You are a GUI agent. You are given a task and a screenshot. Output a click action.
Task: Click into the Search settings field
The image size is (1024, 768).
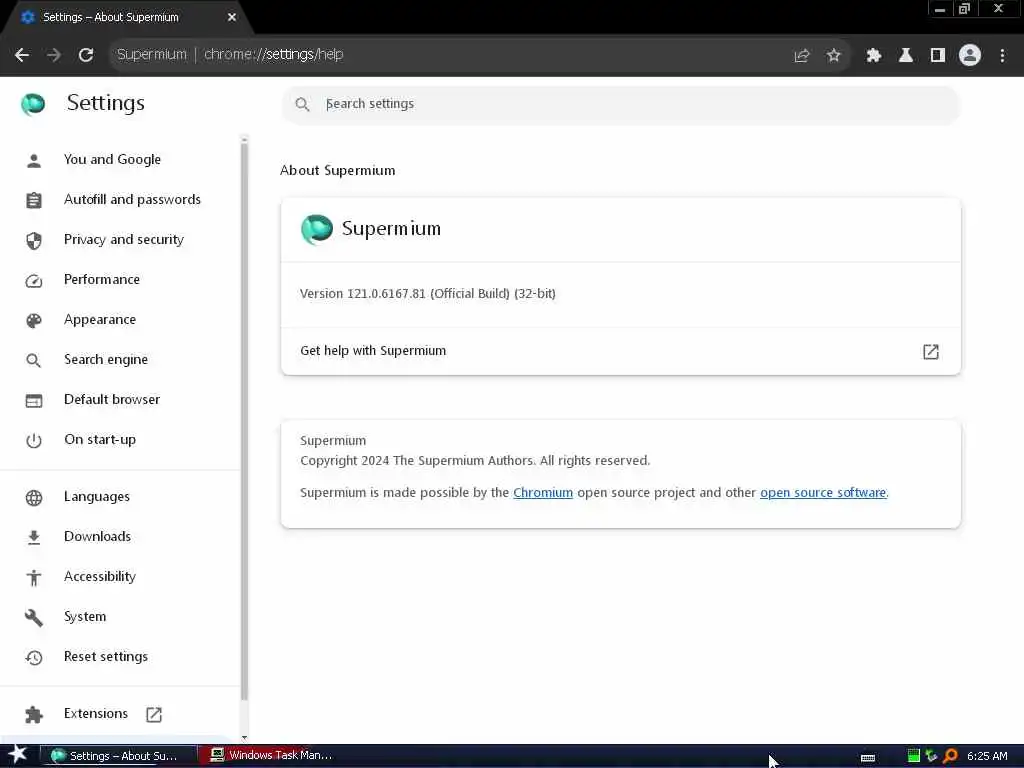pos(620,104)
